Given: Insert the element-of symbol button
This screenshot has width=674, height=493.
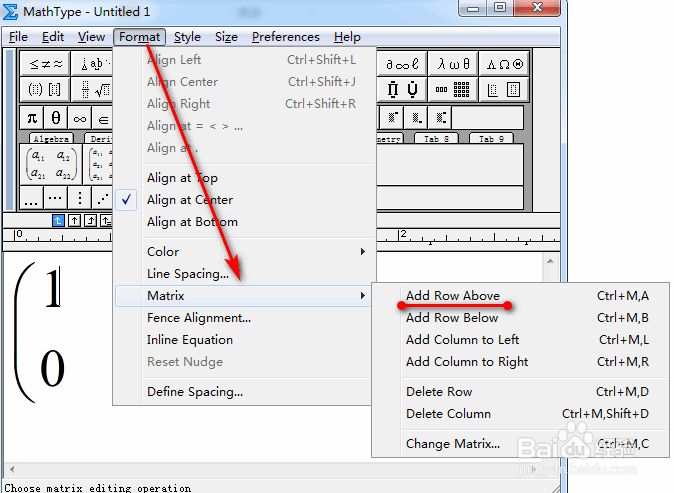Looking at the screenshot, I should click(102, 118).
